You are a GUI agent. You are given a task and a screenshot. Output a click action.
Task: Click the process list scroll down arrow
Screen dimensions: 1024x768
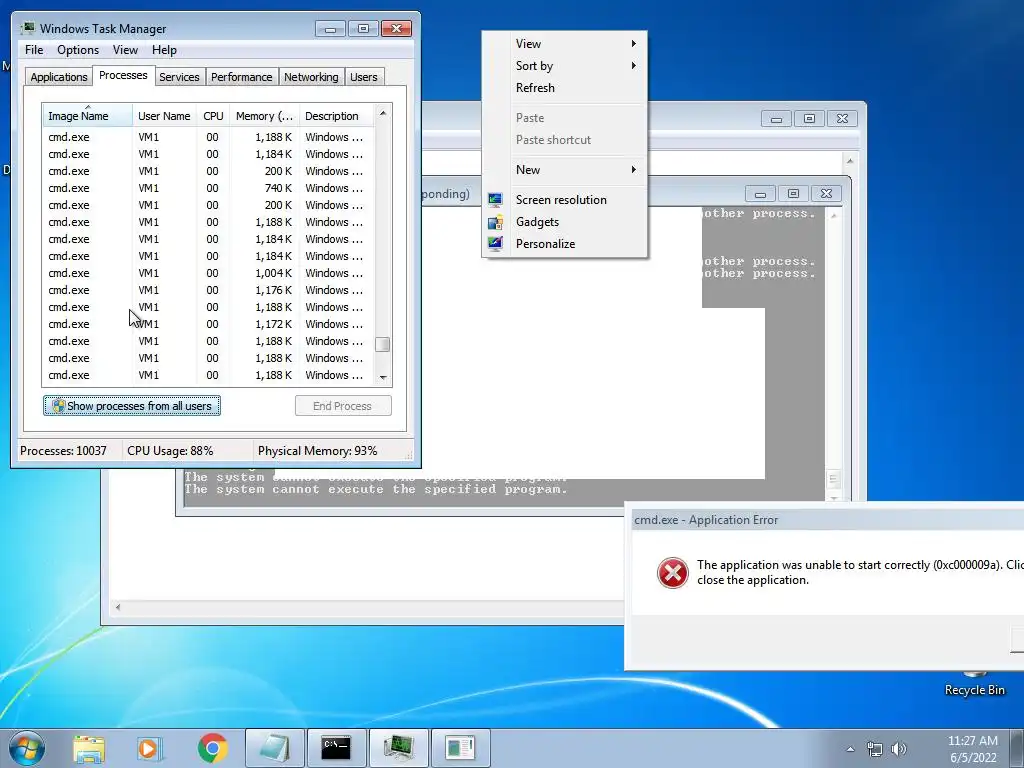[383, 377]
